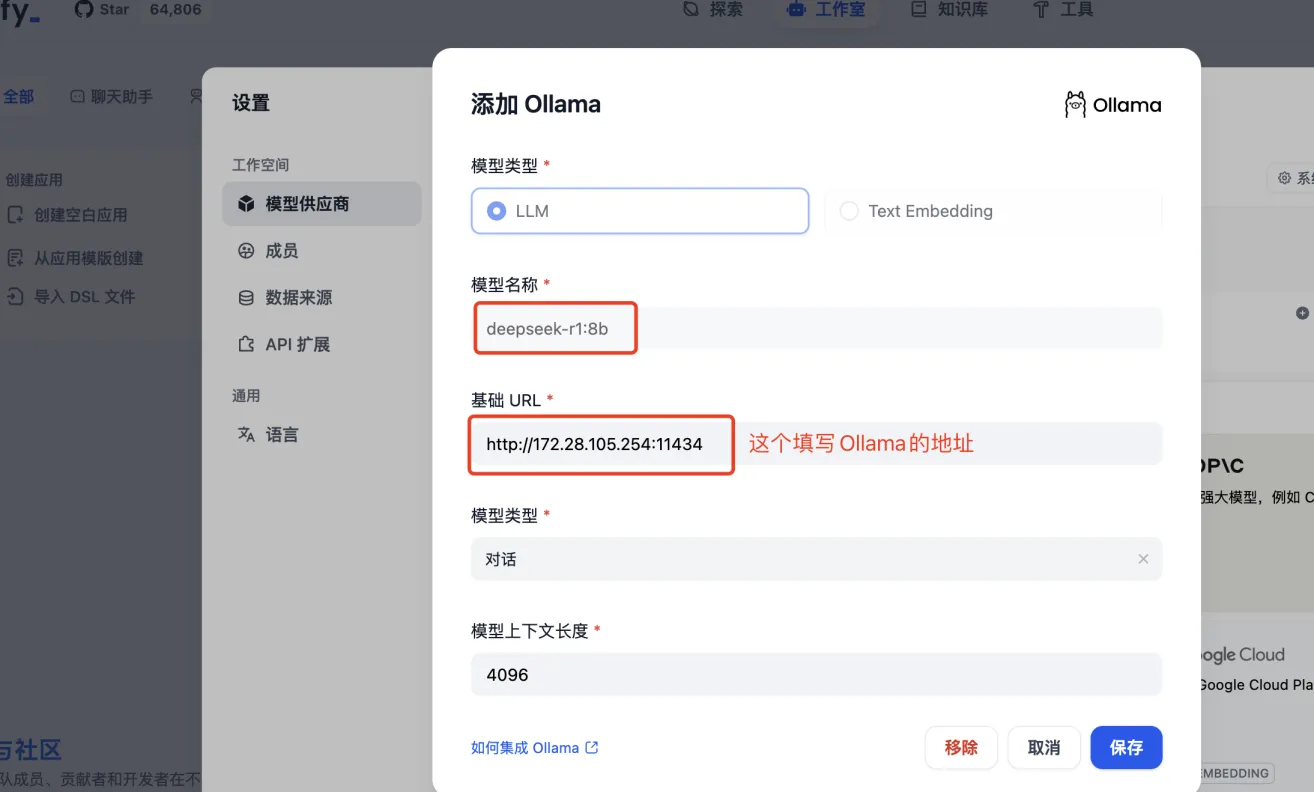Click the 保存 button
This screenshot has width=1314, height=792.
(1126, 748)
